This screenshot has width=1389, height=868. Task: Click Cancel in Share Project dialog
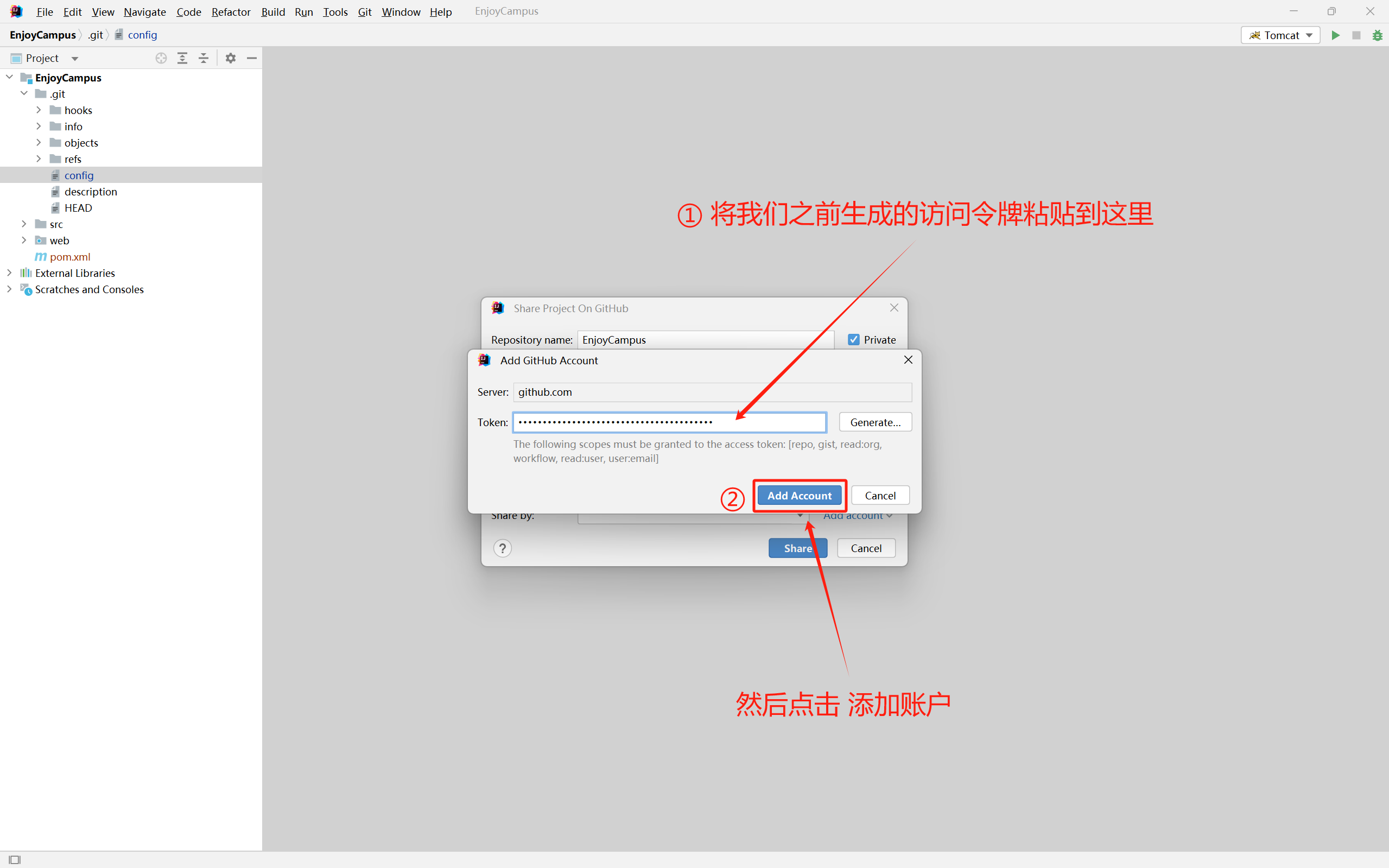point(866,548)
